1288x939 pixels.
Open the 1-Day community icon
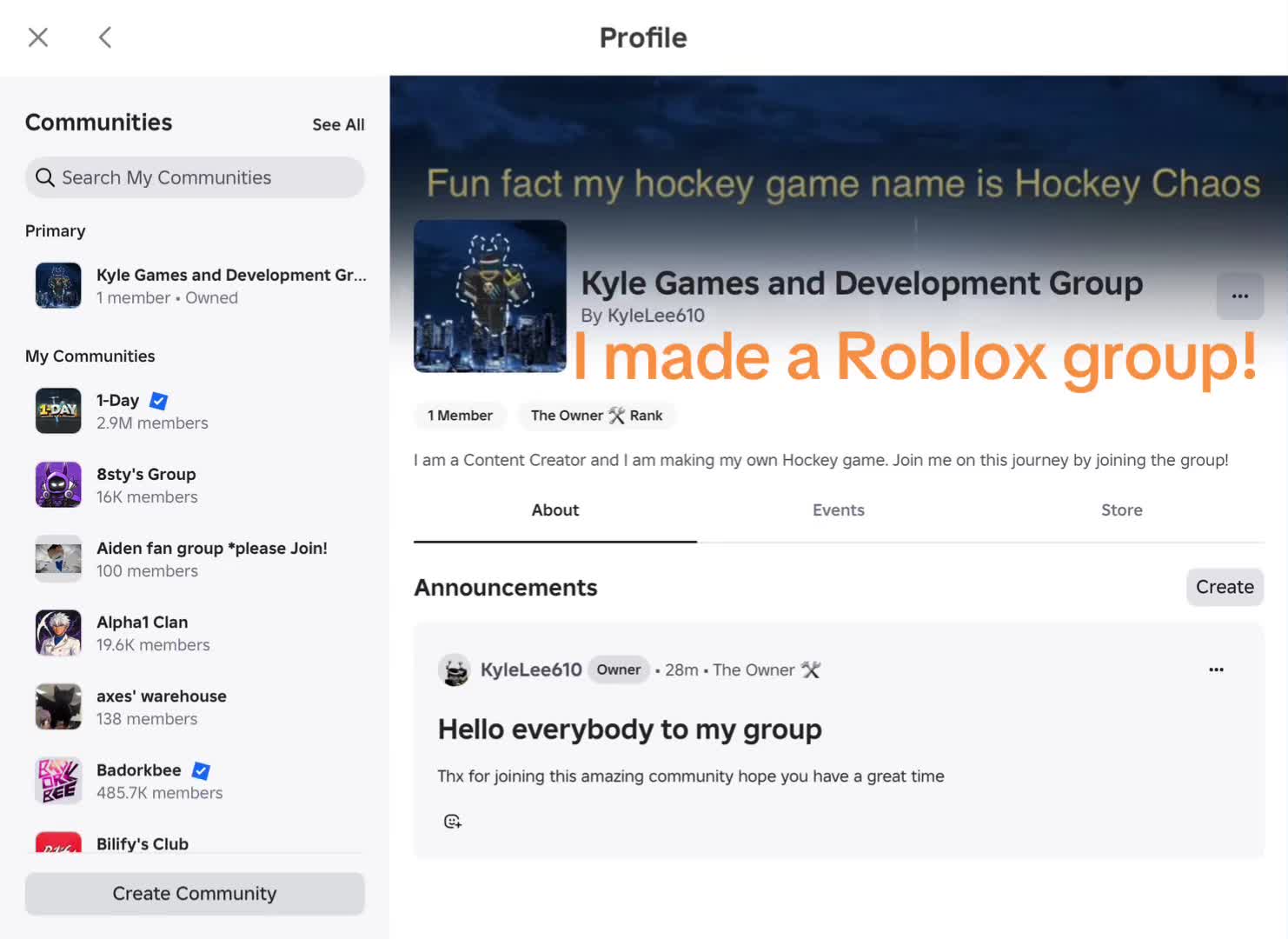58,410
